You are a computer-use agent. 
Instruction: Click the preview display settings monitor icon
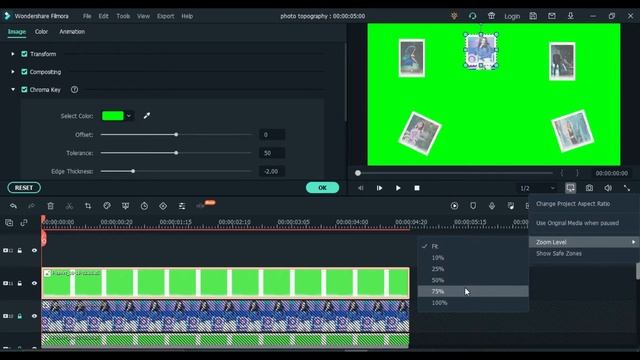(x=570, y=188)
